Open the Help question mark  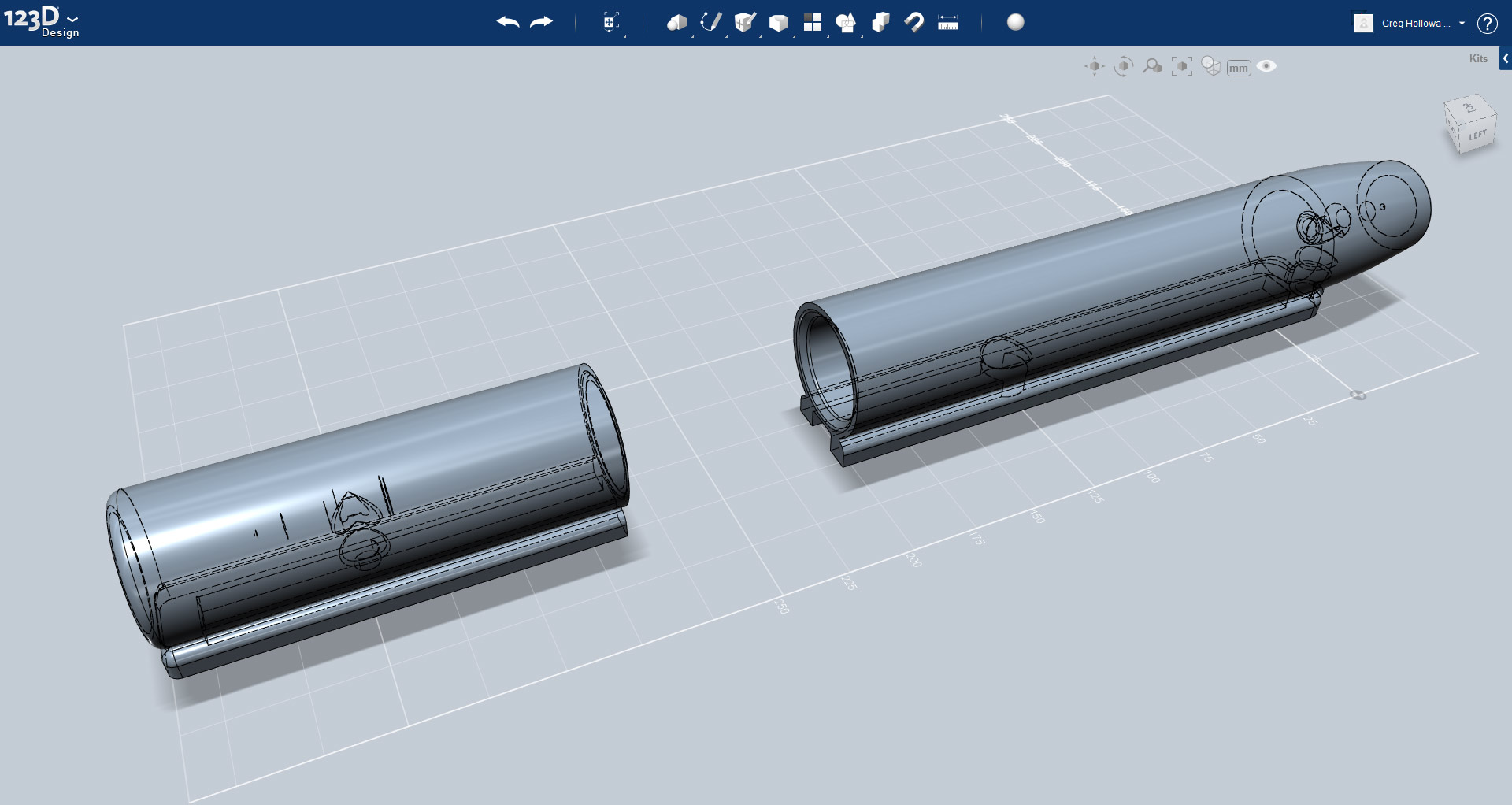pyautogui.click(x=1487, y=24)
